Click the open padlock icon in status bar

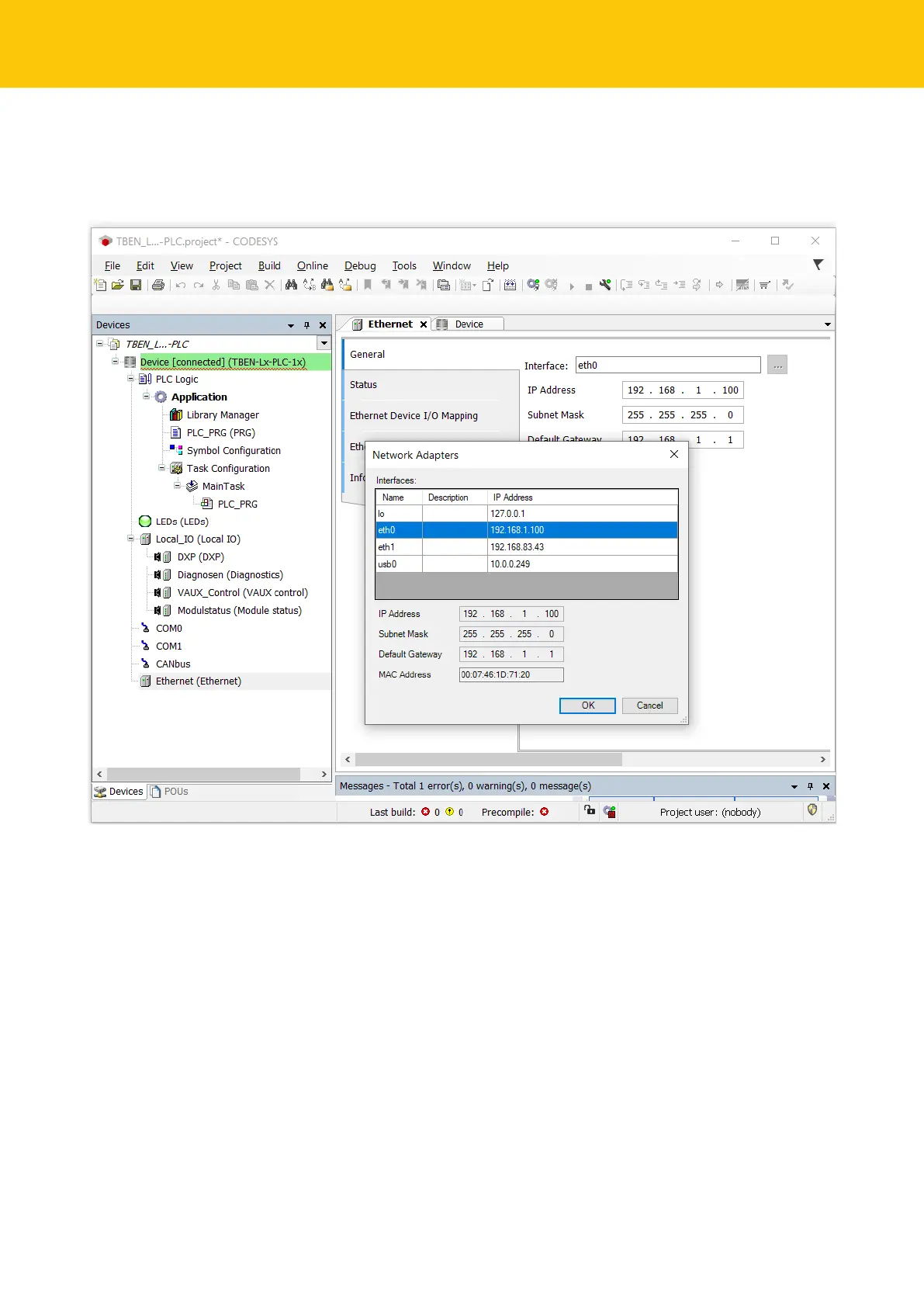click(x=590, y=810)
